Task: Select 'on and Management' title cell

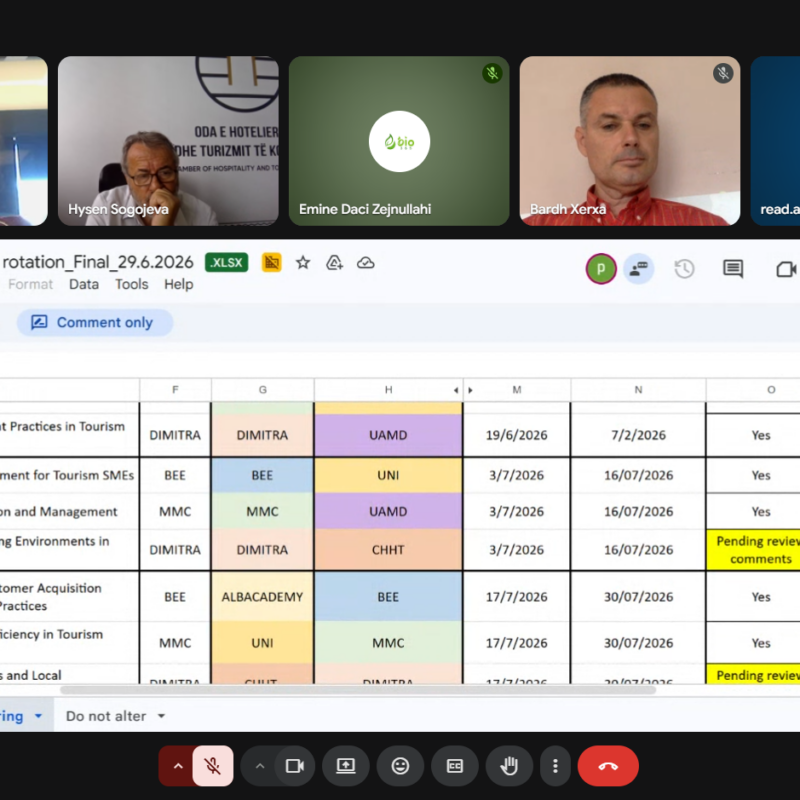Action: click(69, 511)
